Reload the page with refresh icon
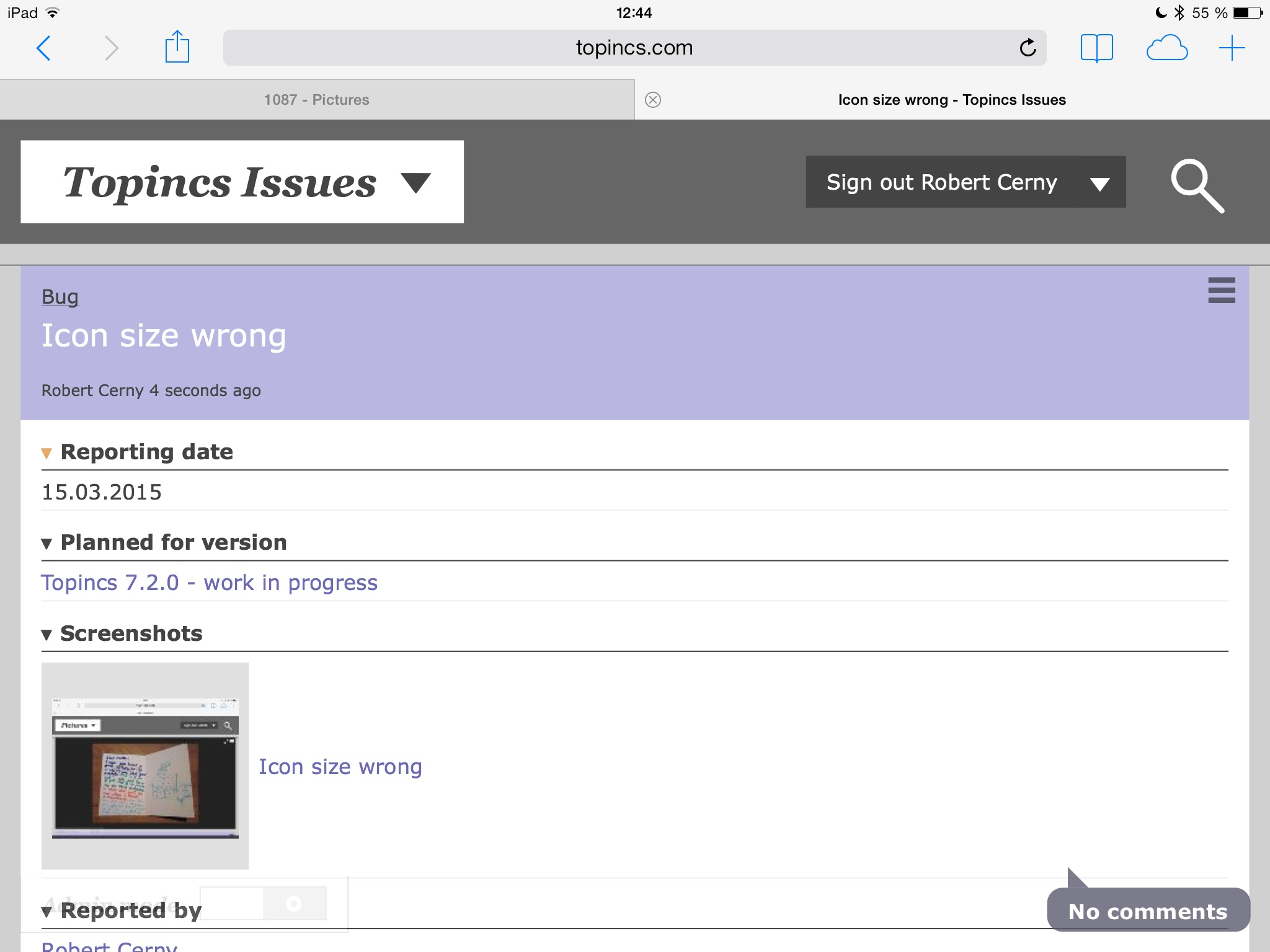The height and width of the screenshot is (952, 1270). (x=1028, y=48)
